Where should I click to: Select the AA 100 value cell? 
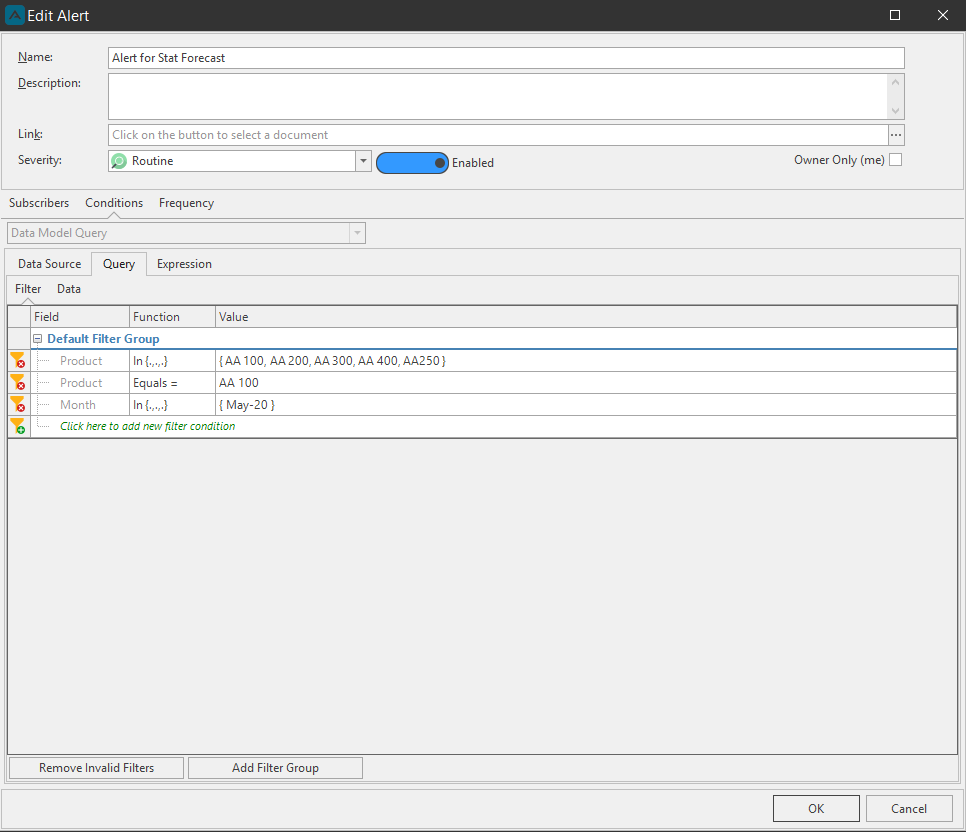(585, 383)
